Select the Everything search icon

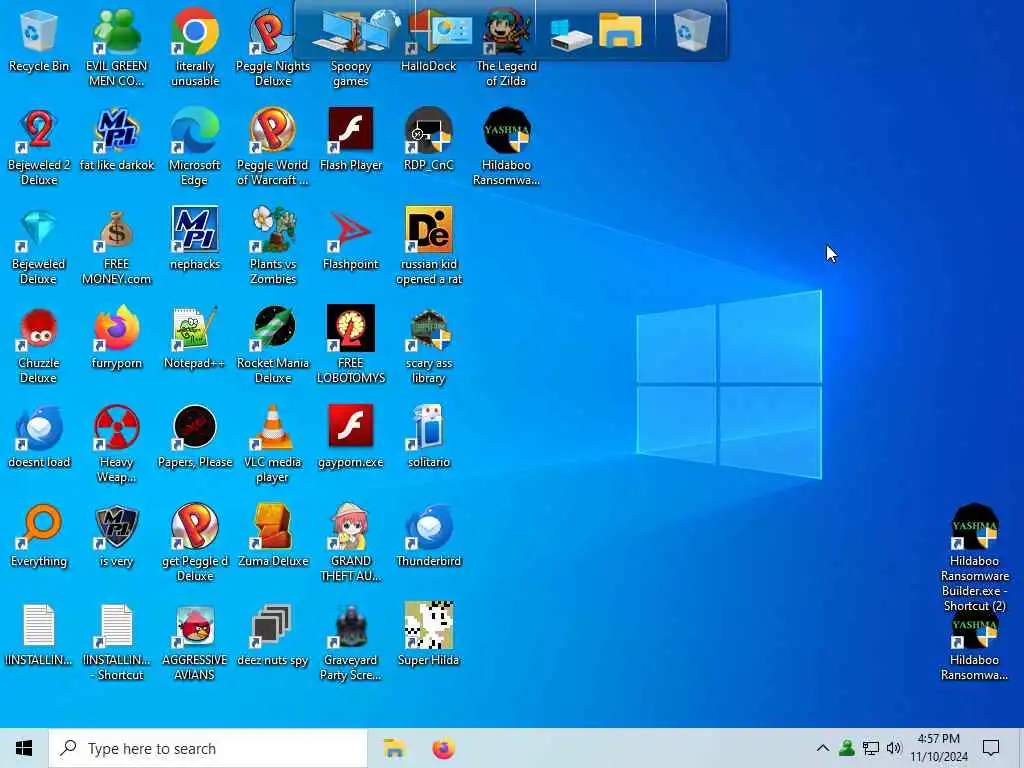39,536
